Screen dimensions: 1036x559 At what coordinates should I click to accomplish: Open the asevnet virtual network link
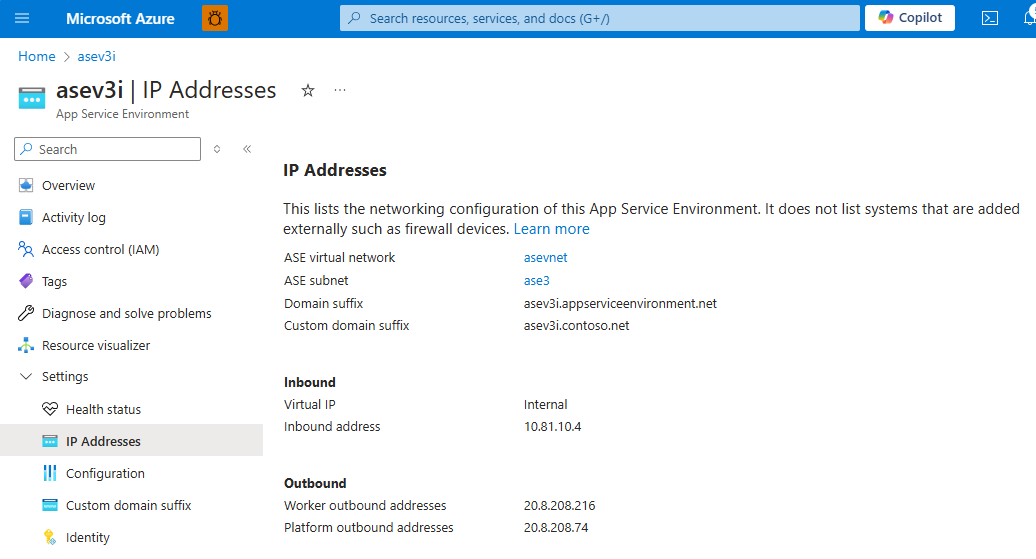tap(546, 258)
